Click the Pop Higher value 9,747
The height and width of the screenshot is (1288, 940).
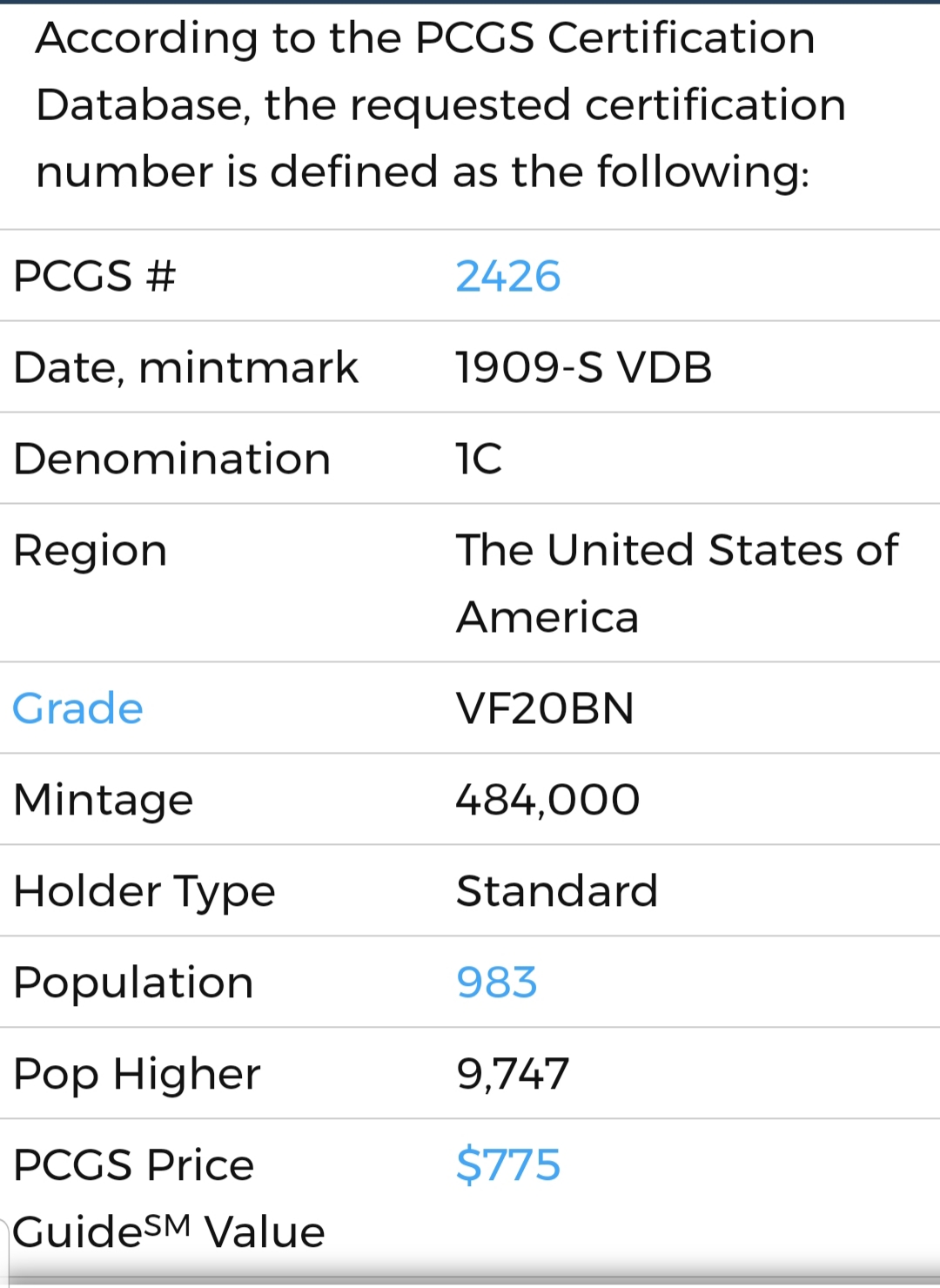point(513,1074)
